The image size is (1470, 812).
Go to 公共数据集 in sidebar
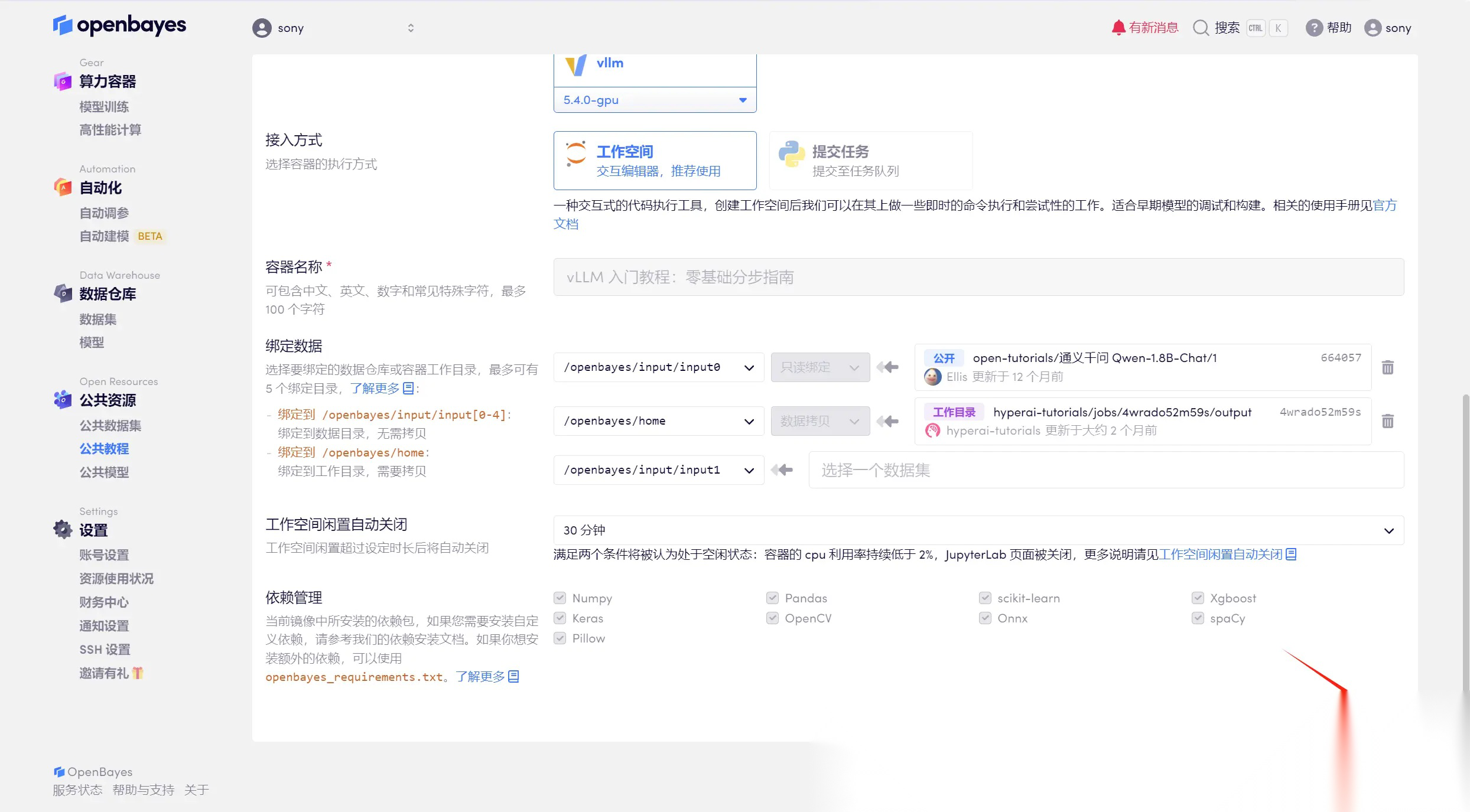[110, 426]
